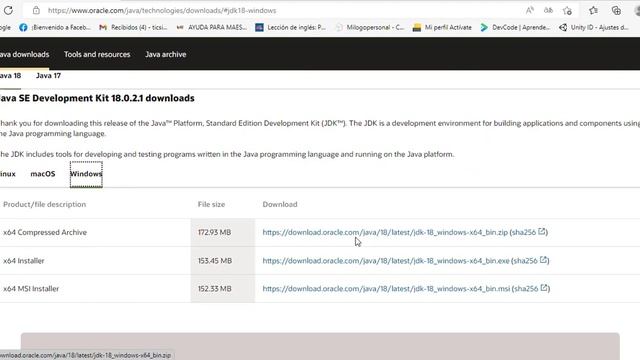Click x64 Compressed Archive row label
Image resolution: width=640 pixels, height=360 pixels.
[x=45, y=232]
